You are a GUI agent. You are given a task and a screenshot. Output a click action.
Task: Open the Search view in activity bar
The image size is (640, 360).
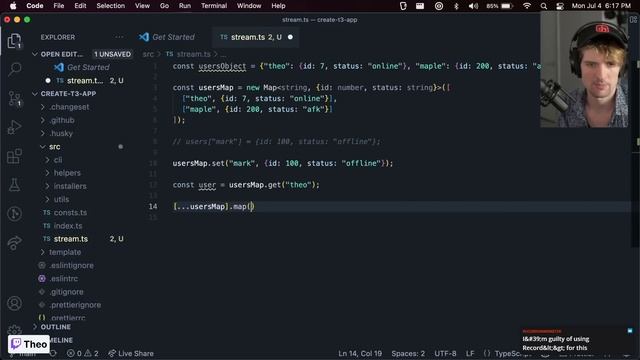click(15, 69)
